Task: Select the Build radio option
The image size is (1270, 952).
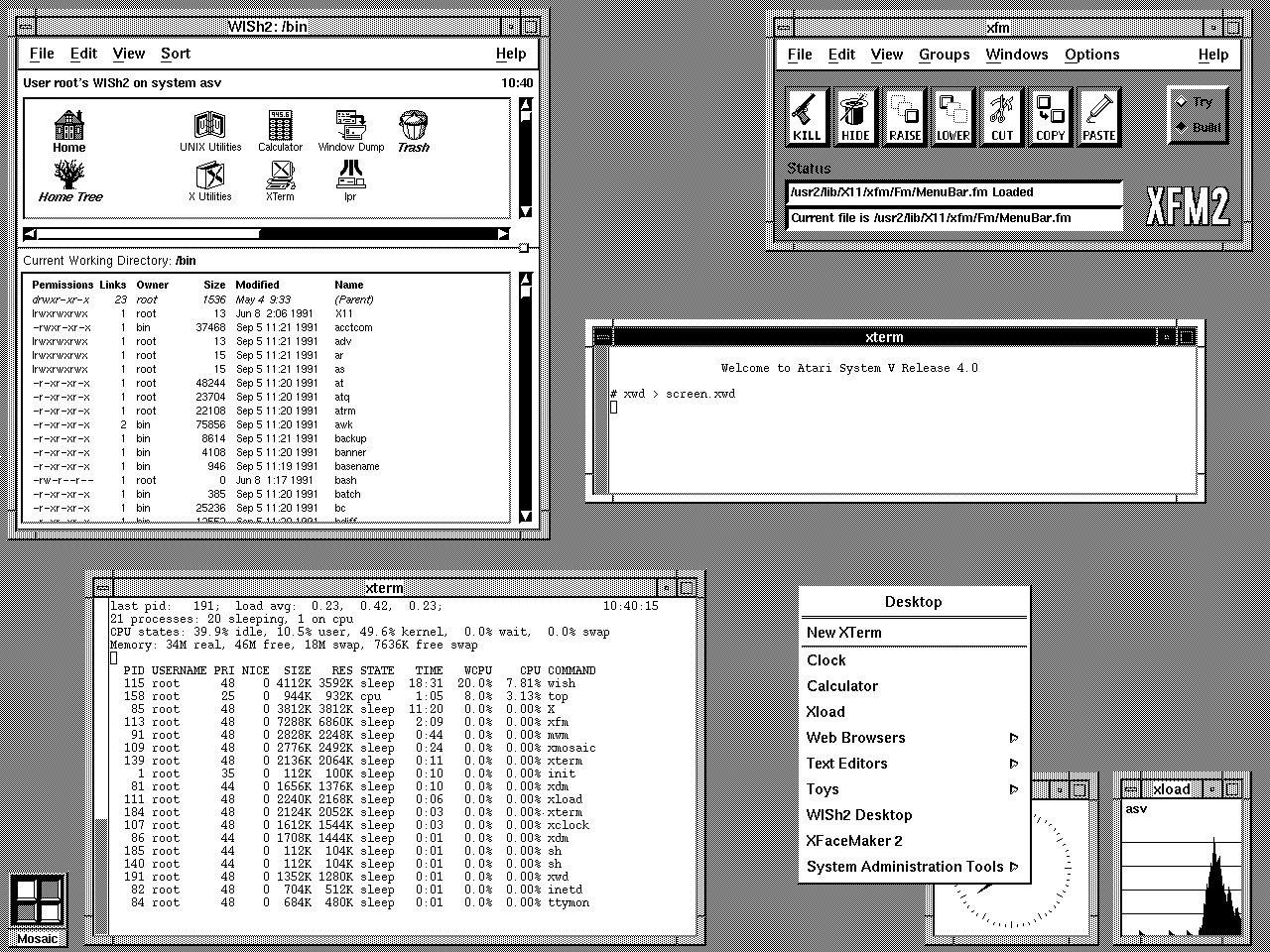Action: 1199,127
